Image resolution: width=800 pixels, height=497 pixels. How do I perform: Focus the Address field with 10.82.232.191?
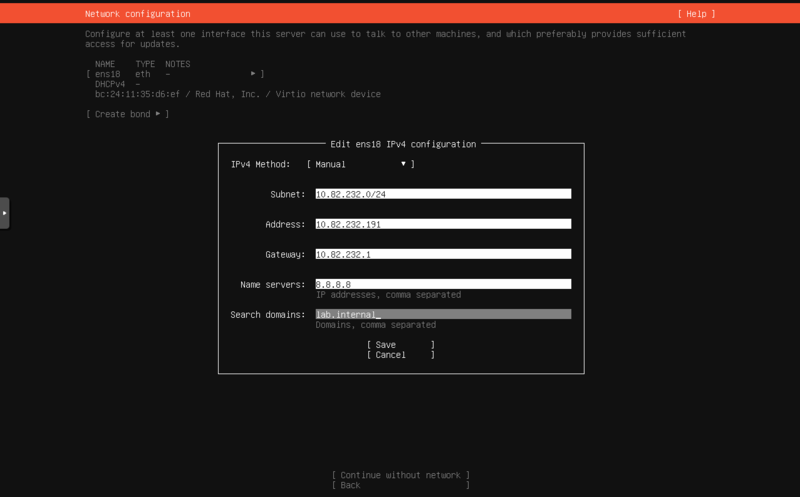click(x=442, y=224)
